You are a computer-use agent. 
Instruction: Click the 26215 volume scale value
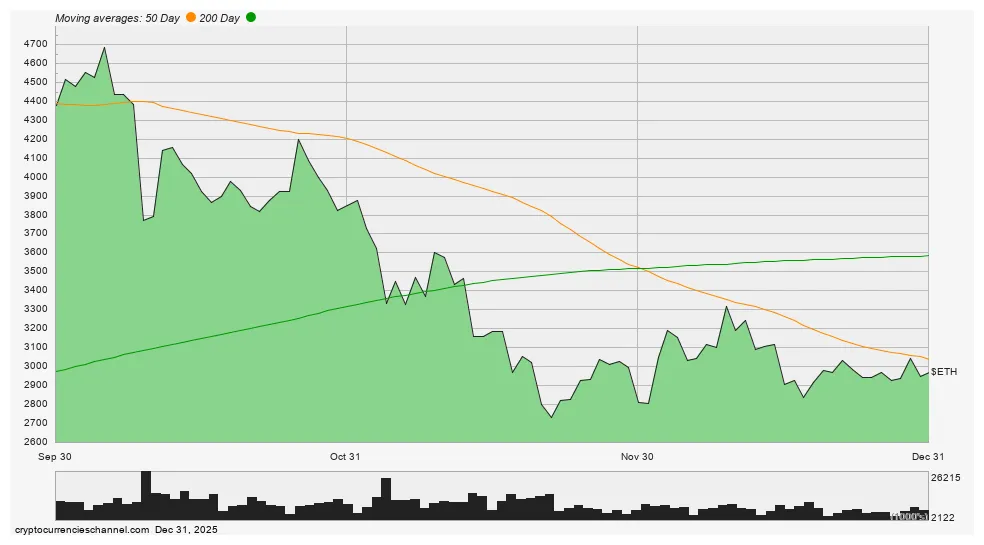pos(946,478)
